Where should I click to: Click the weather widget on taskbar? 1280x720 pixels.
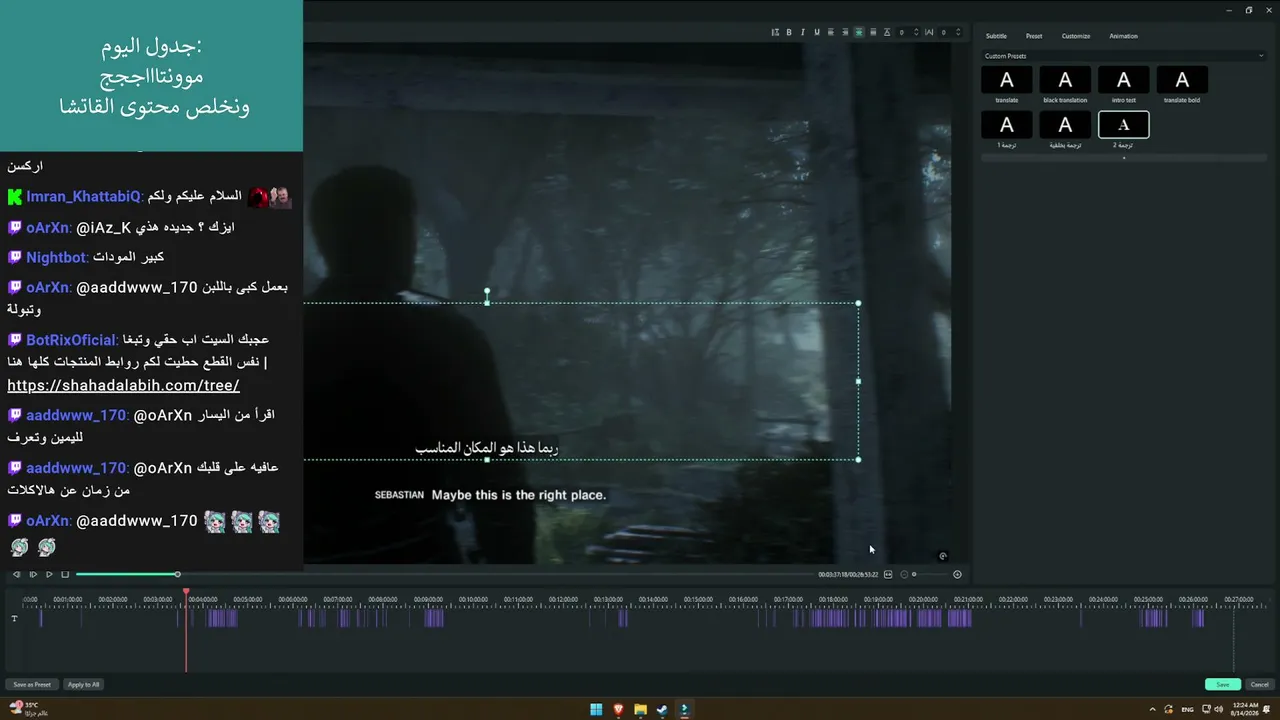(x=28, y=709)
